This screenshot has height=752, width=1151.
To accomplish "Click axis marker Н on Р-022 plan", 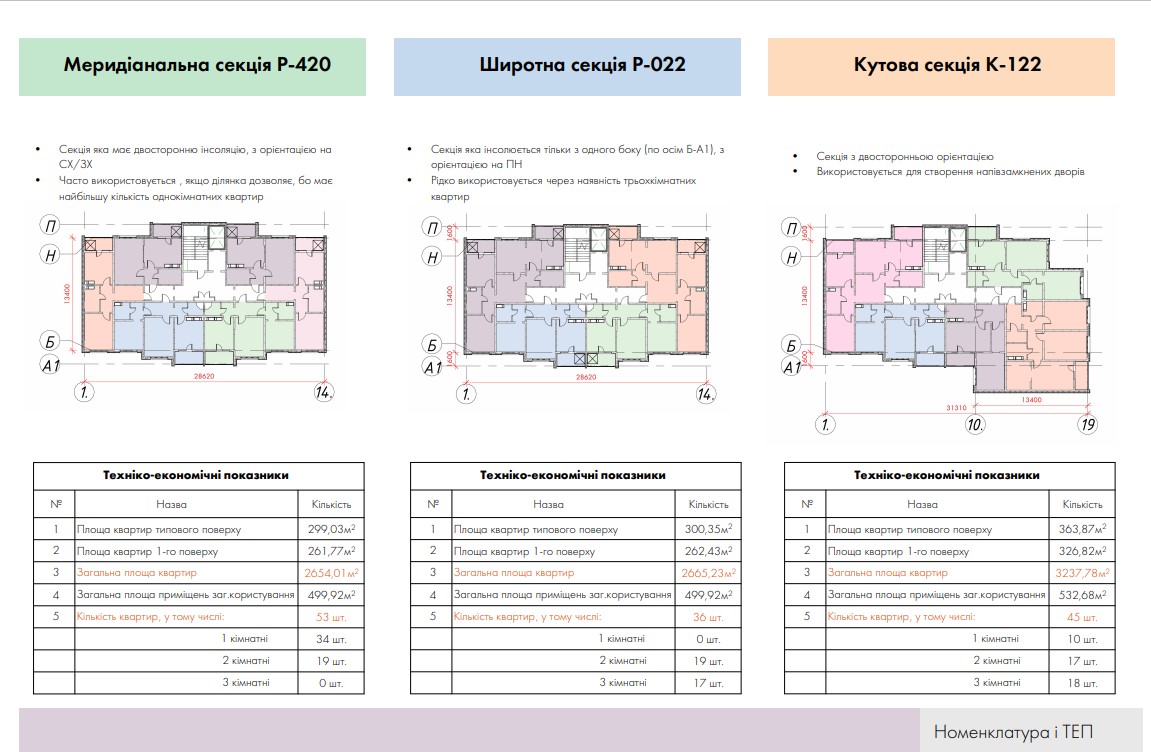I will [432, 258].
